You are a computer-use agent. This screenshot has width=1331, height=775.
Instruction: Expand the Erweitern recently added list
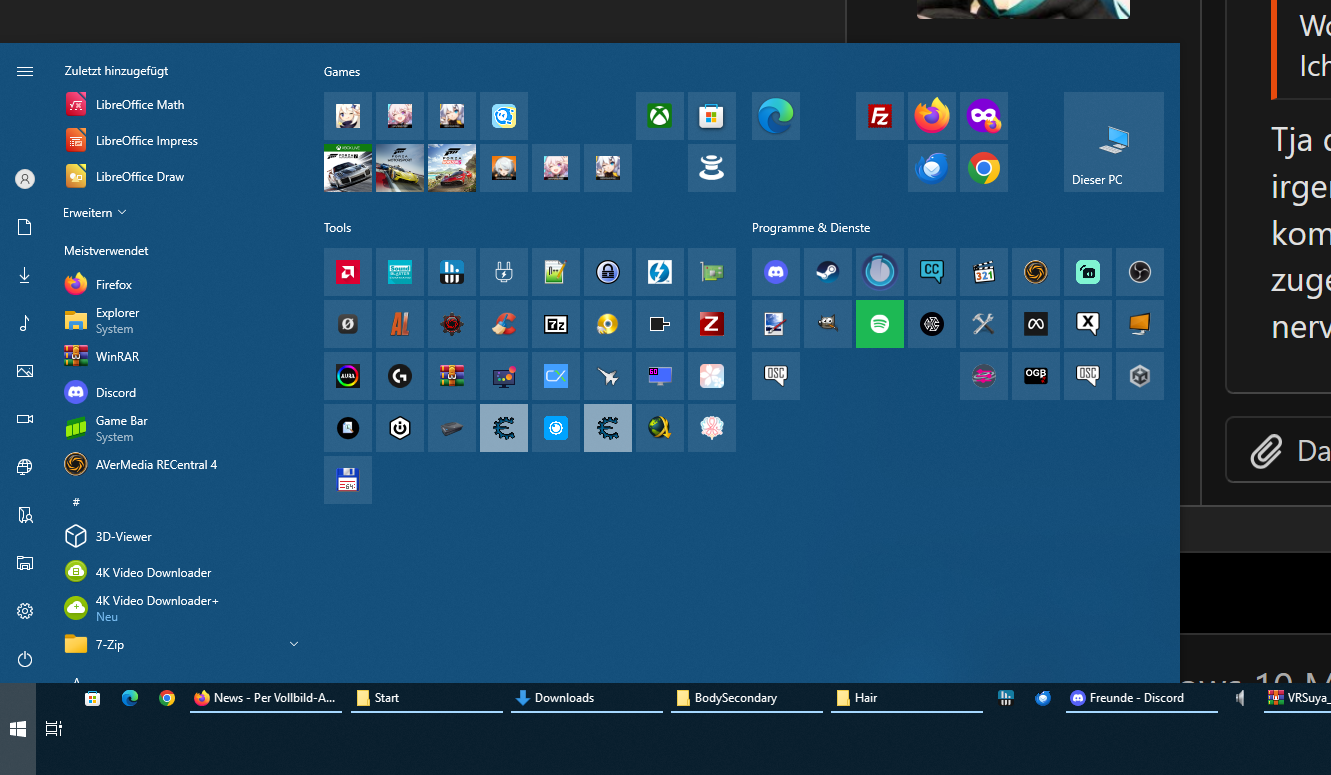[x=95, y=213]
